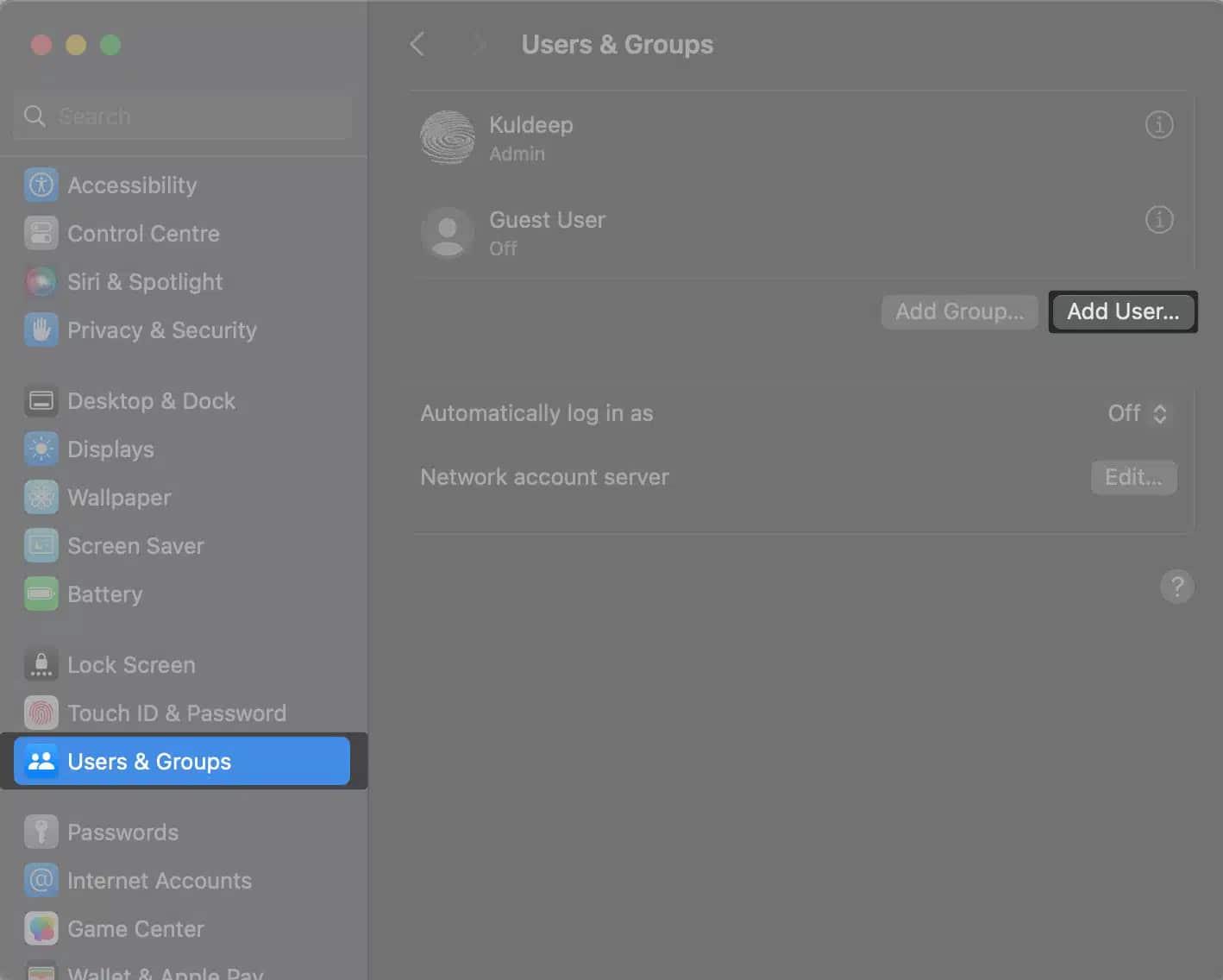1223x980 pixels.
Task: Click the magnifying glass search icon
Action: [34, 116]
